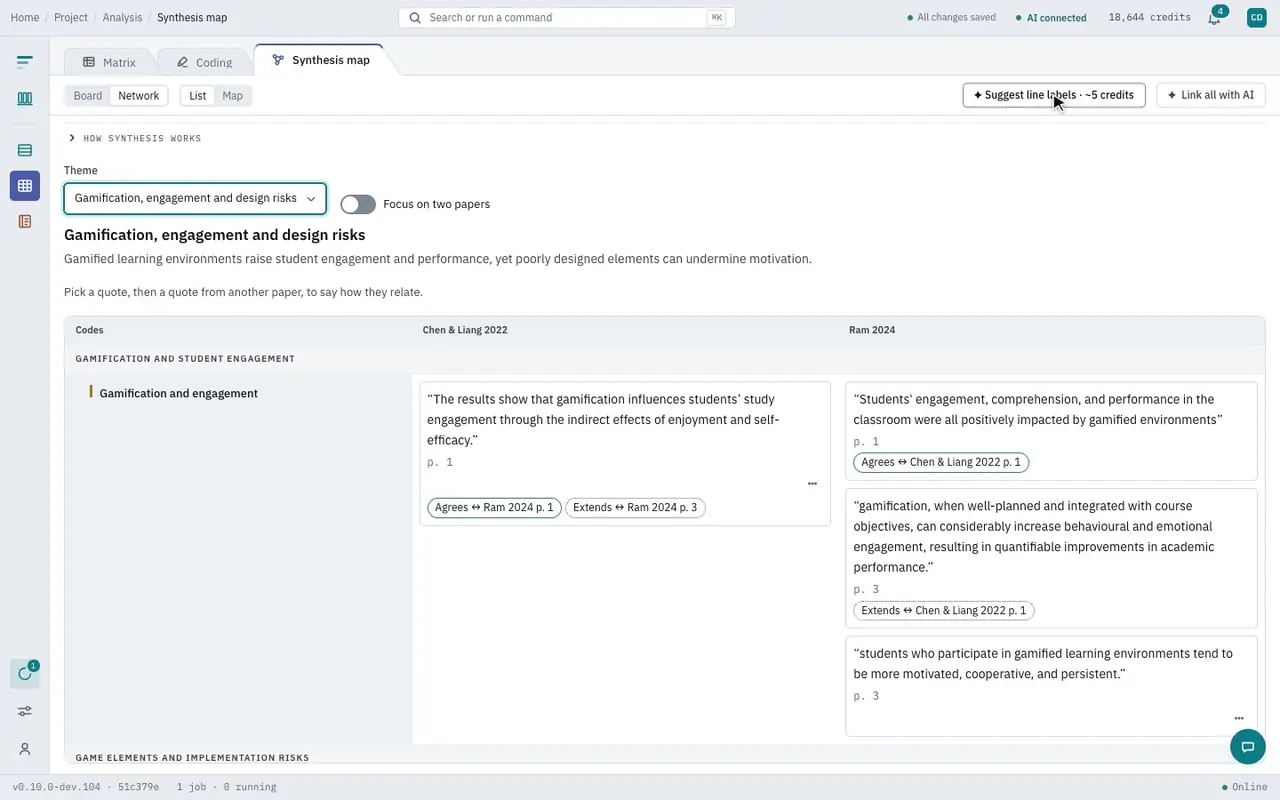Collapse the sidebar with the menu icon
Image resolution: width=1280 pixels, height=800 pixels.
[25, 62]
